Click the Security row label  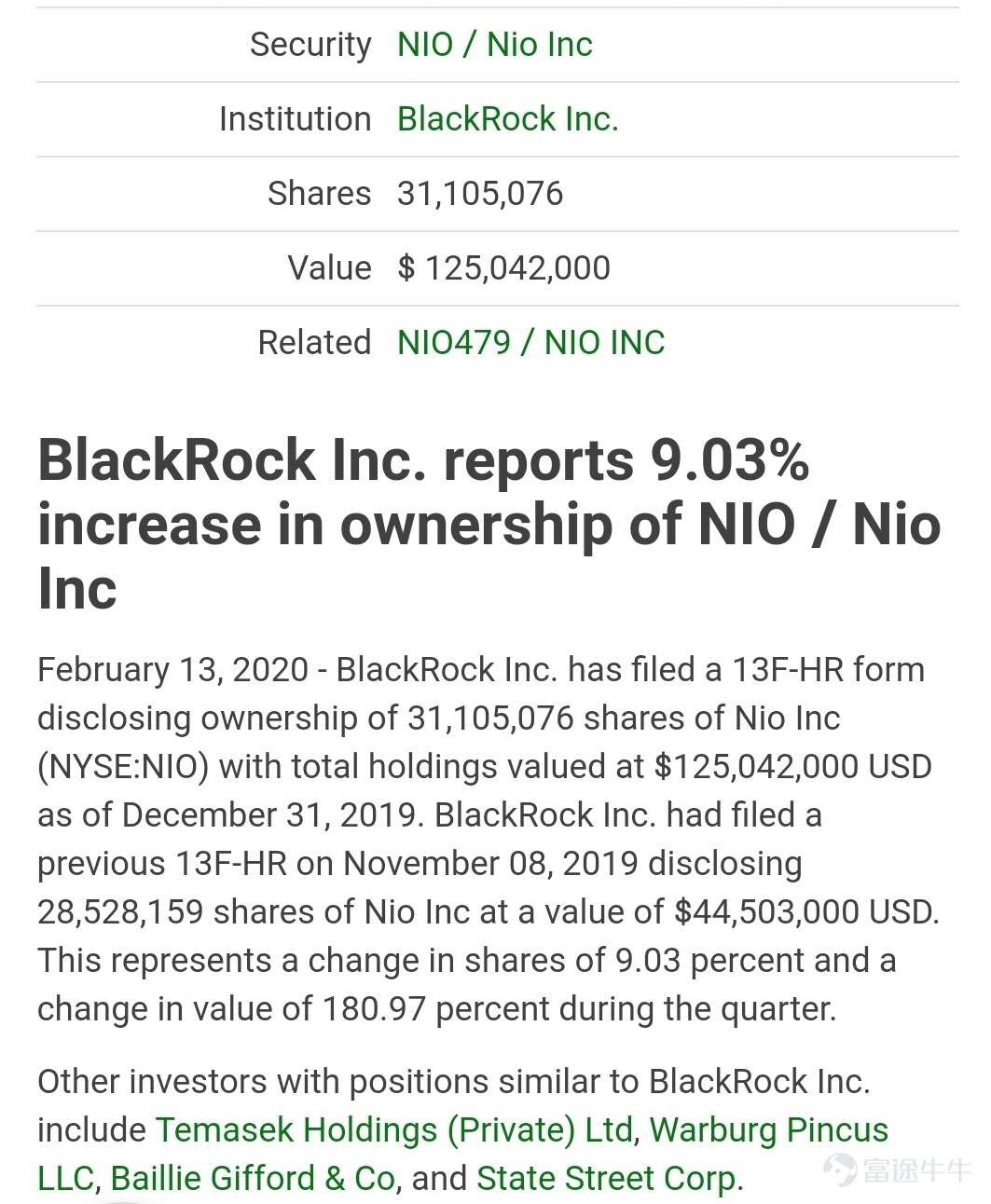(310, 44)
